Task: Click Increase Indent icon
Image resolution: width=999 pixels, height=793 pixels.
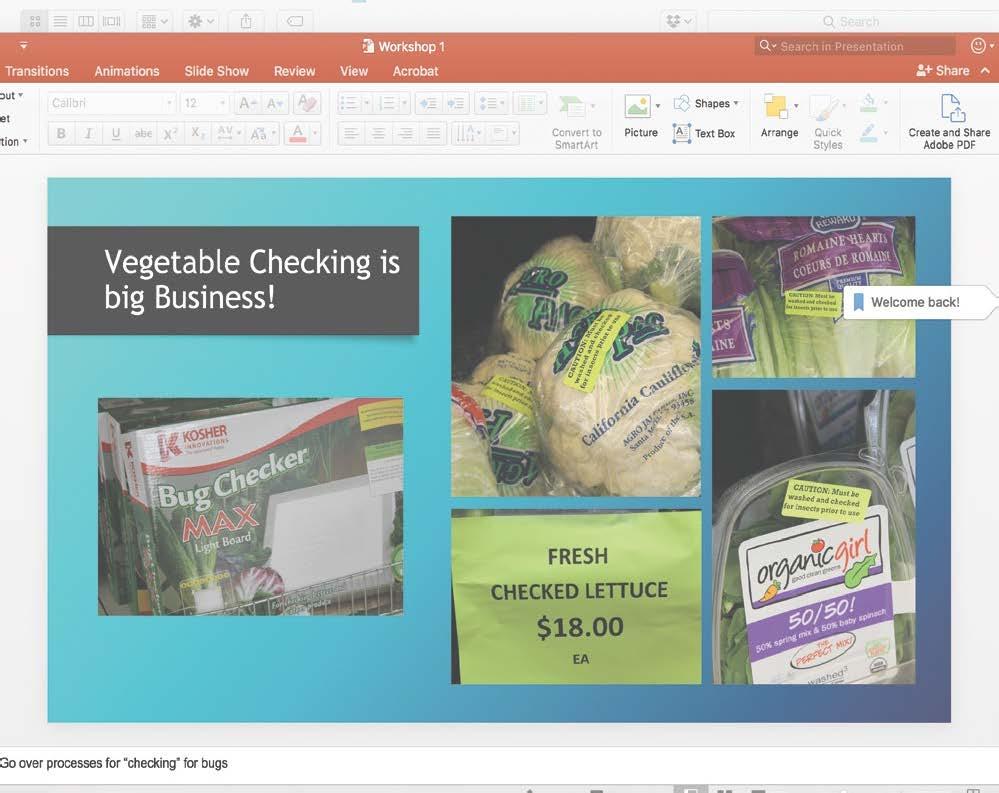Action: [x=456, y=103]
